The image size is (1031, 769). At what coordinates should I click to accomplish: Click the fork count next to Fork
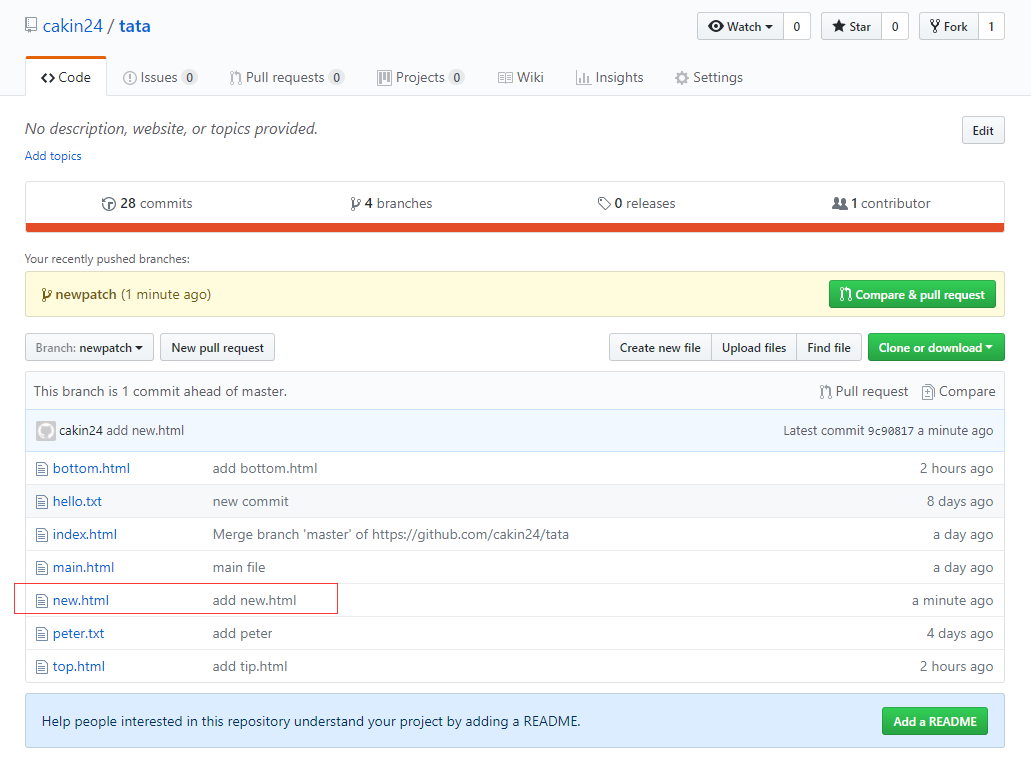click(x=991, y=26)
